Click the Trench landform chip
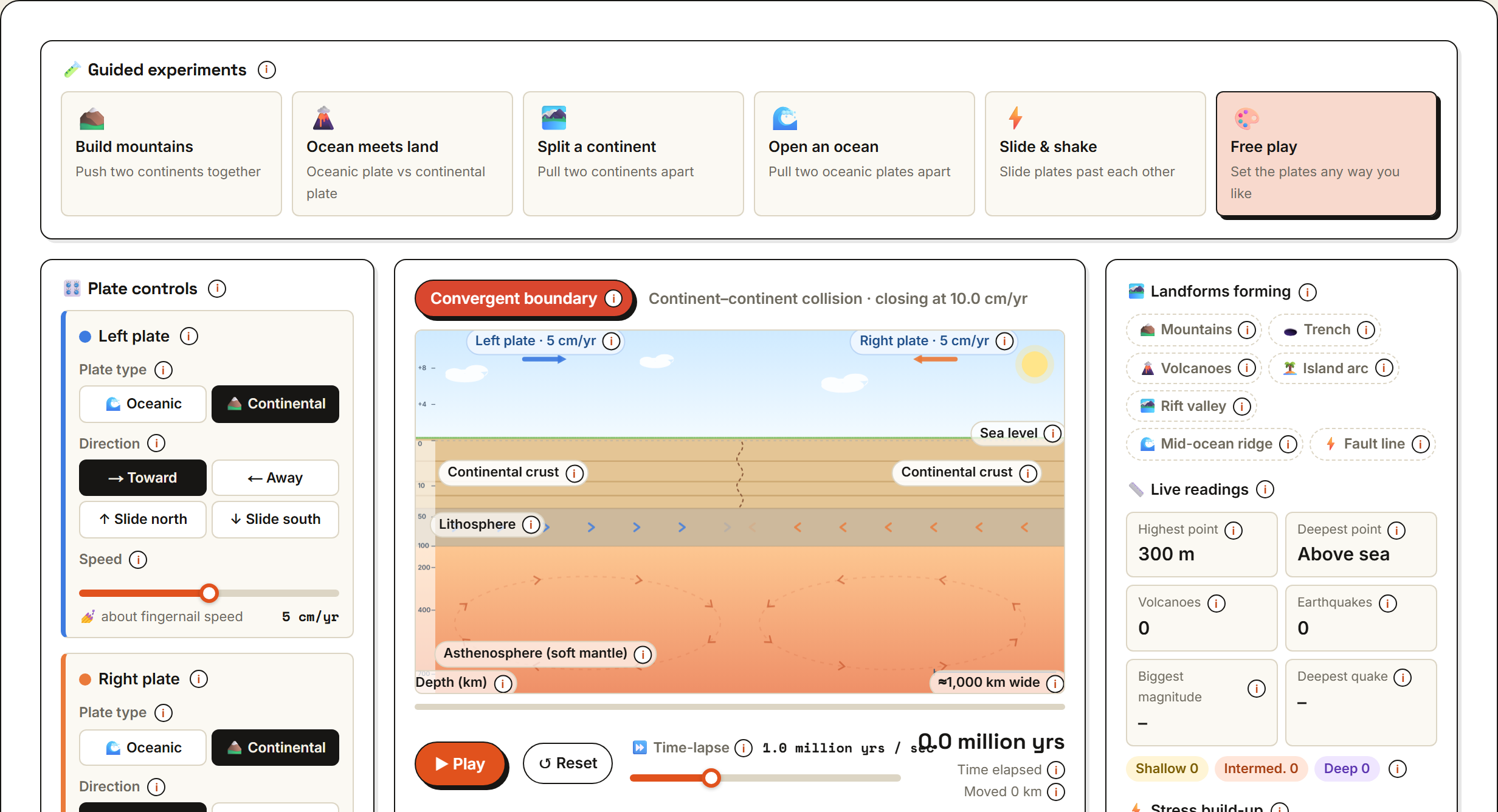This screenshot has height=812, width=1498. tap(1325, 330)
